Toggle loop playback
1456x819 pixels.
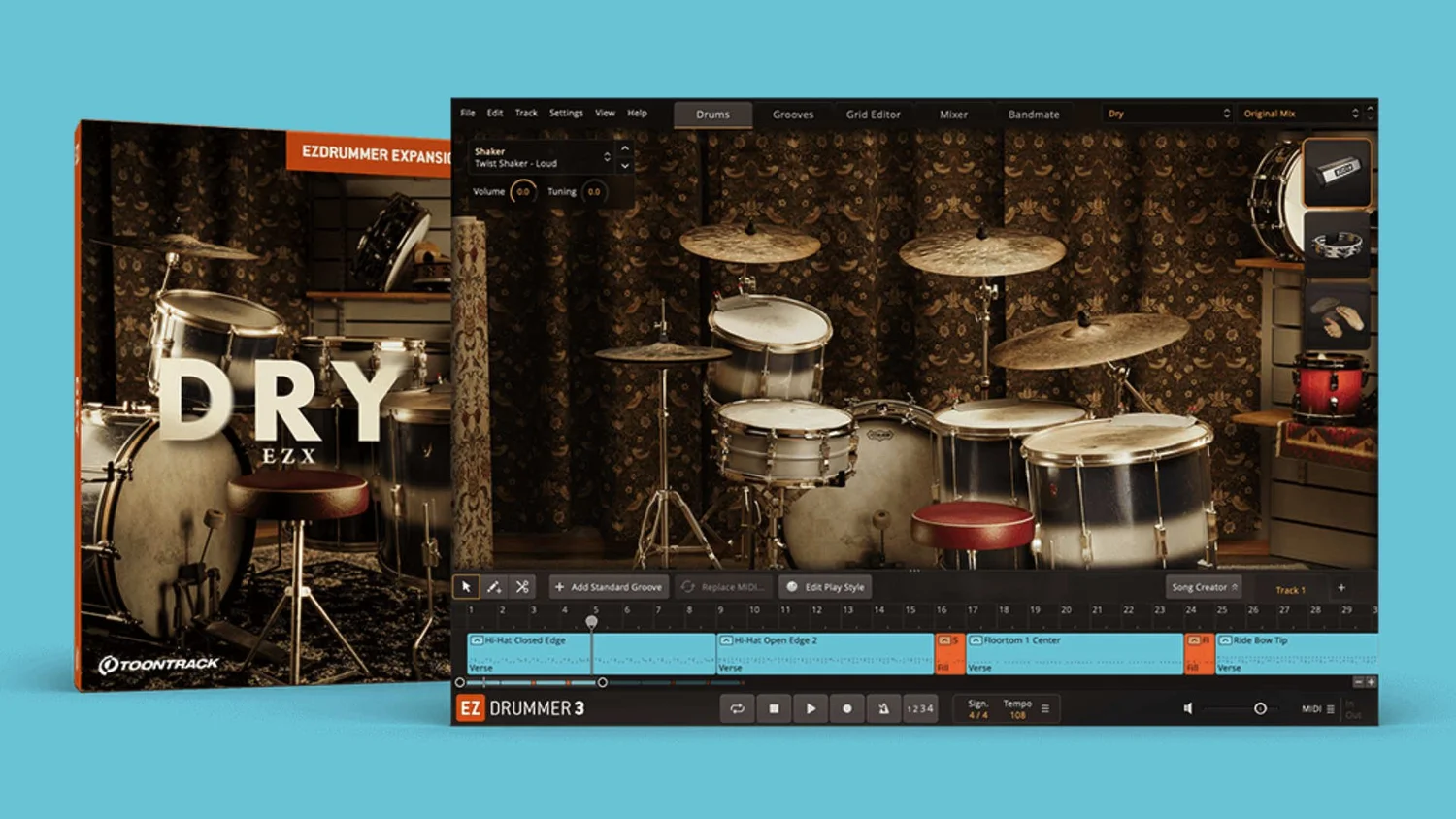[x=737, y=709]
